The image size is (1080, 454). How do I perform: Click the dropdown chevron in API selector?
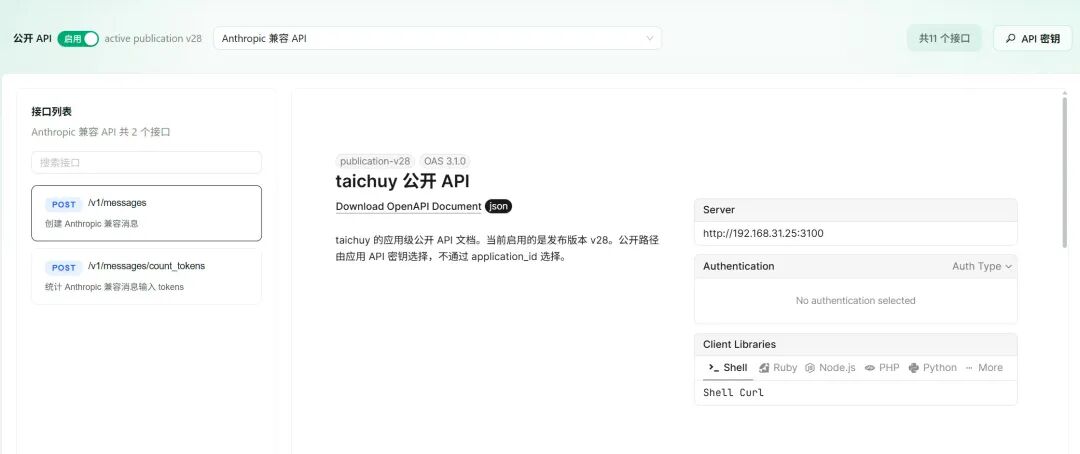[650, 39]
